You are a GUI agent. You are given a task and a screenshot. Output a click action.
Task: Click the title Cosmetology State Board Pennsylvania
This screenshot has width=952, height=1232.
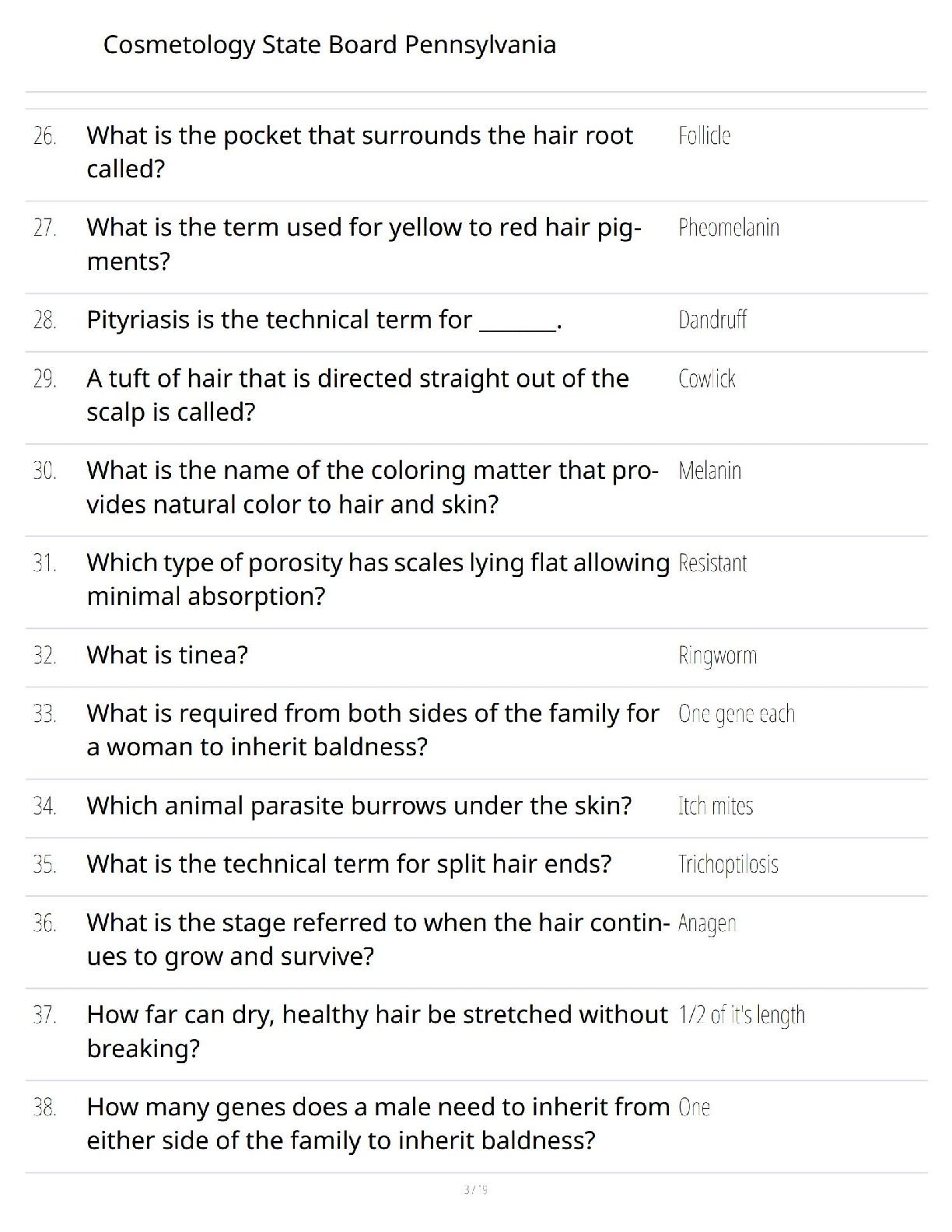click(x=330, y=45)
